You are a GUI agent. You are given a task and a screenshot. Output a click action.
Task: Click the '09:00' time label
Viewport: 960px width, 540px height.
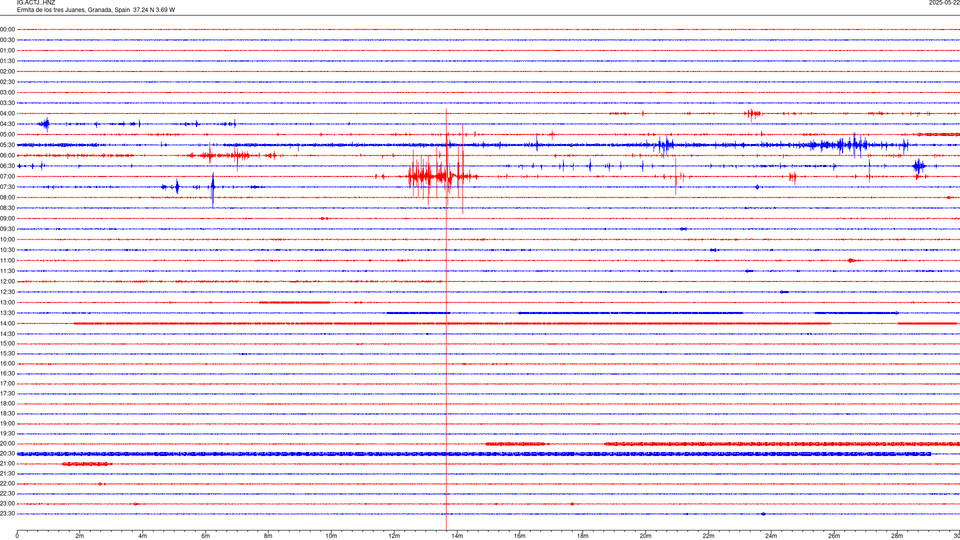[7, 219]
